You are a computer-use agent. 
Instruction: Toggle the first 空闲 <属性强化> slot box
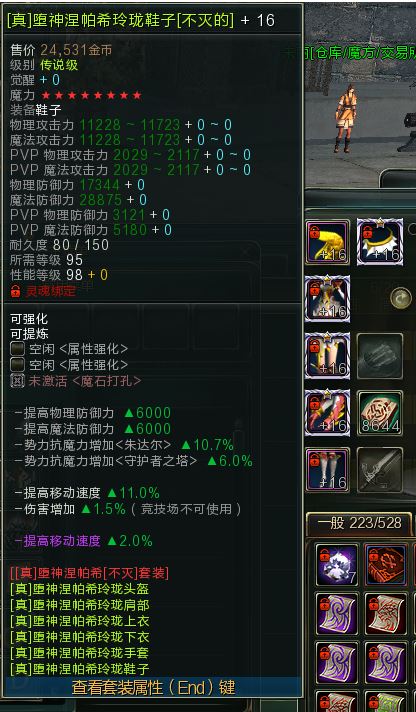(x=17, y=349)
